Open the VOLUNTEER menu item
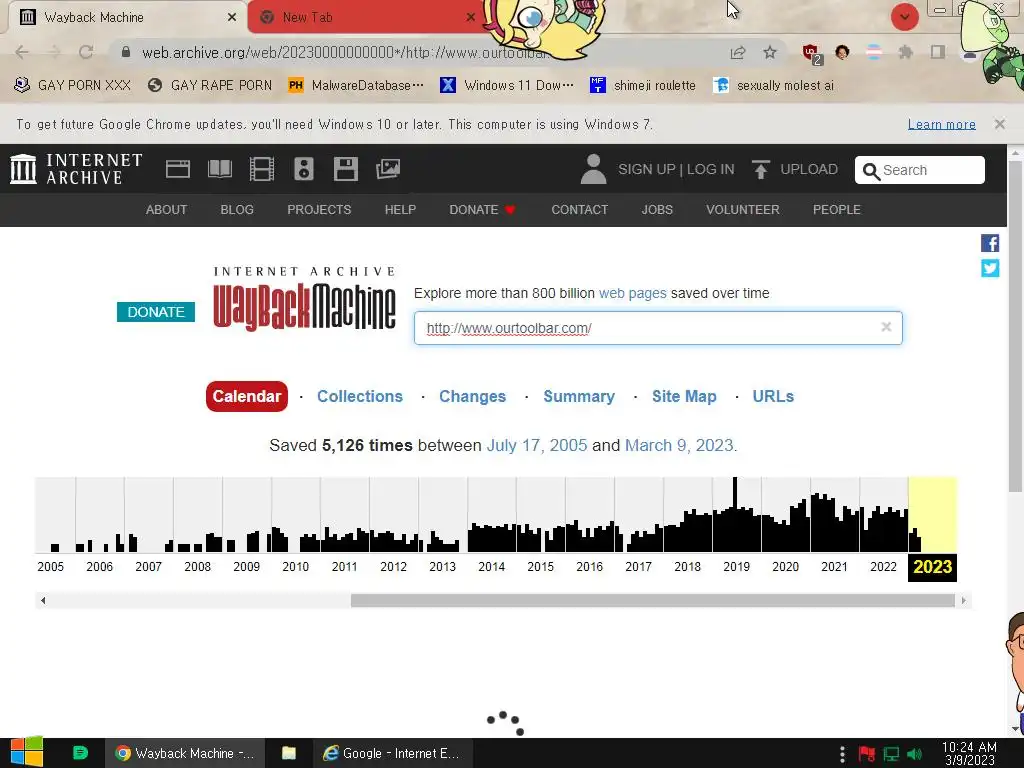Screen dimensions: 1024x768 point(743,210)
